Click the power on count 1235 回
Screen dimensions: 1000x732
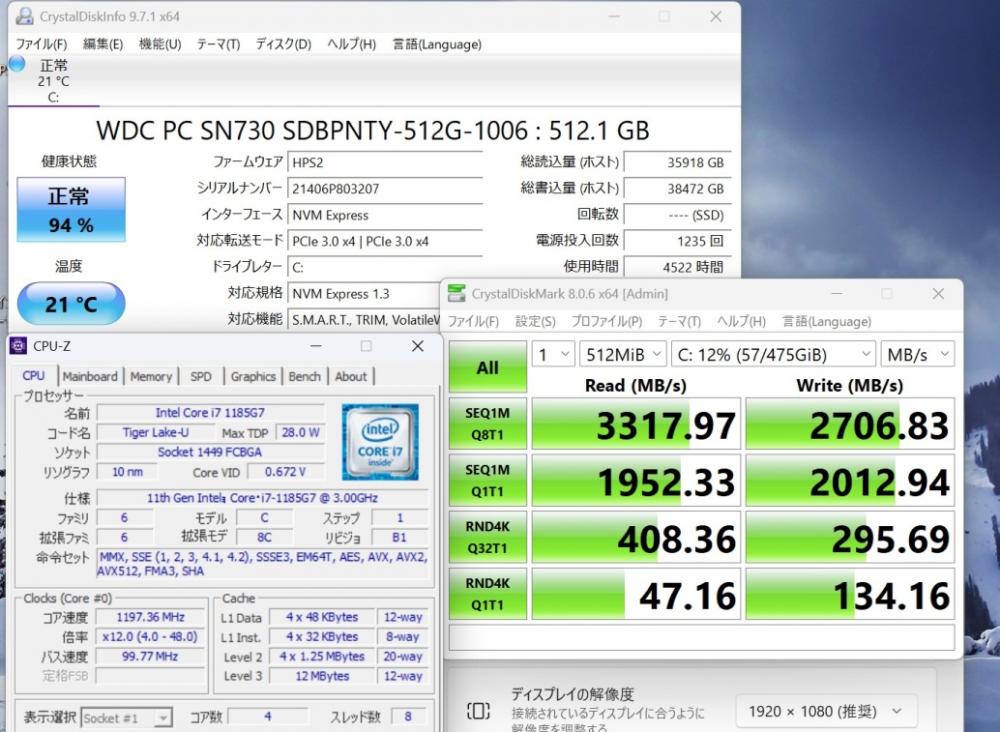click(x=677, y=241)
